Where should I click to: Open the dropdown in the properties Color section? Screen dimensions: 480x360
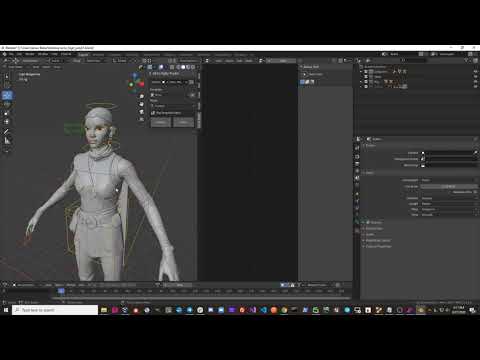click(x=448, y=180)
